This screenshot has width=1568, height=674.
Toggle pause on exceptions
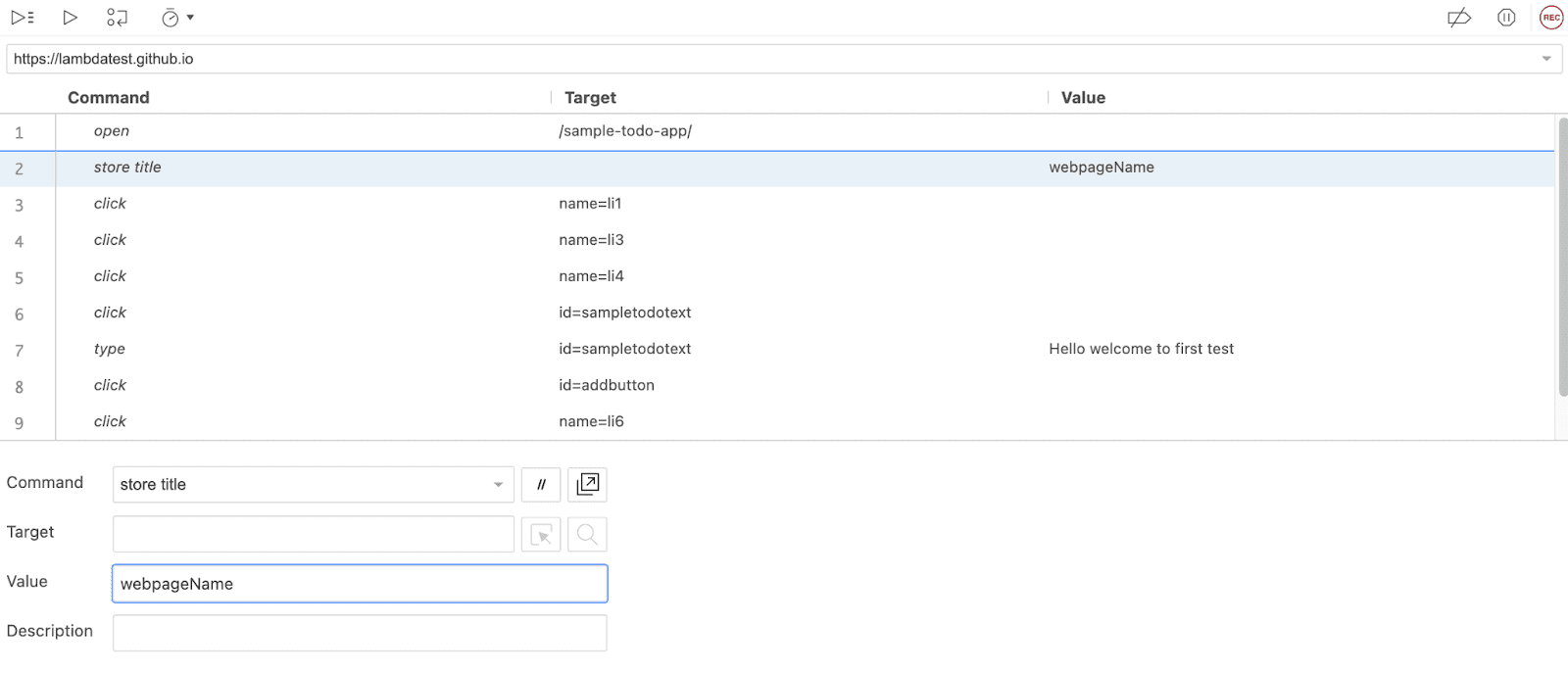(x=1506, y=18)
